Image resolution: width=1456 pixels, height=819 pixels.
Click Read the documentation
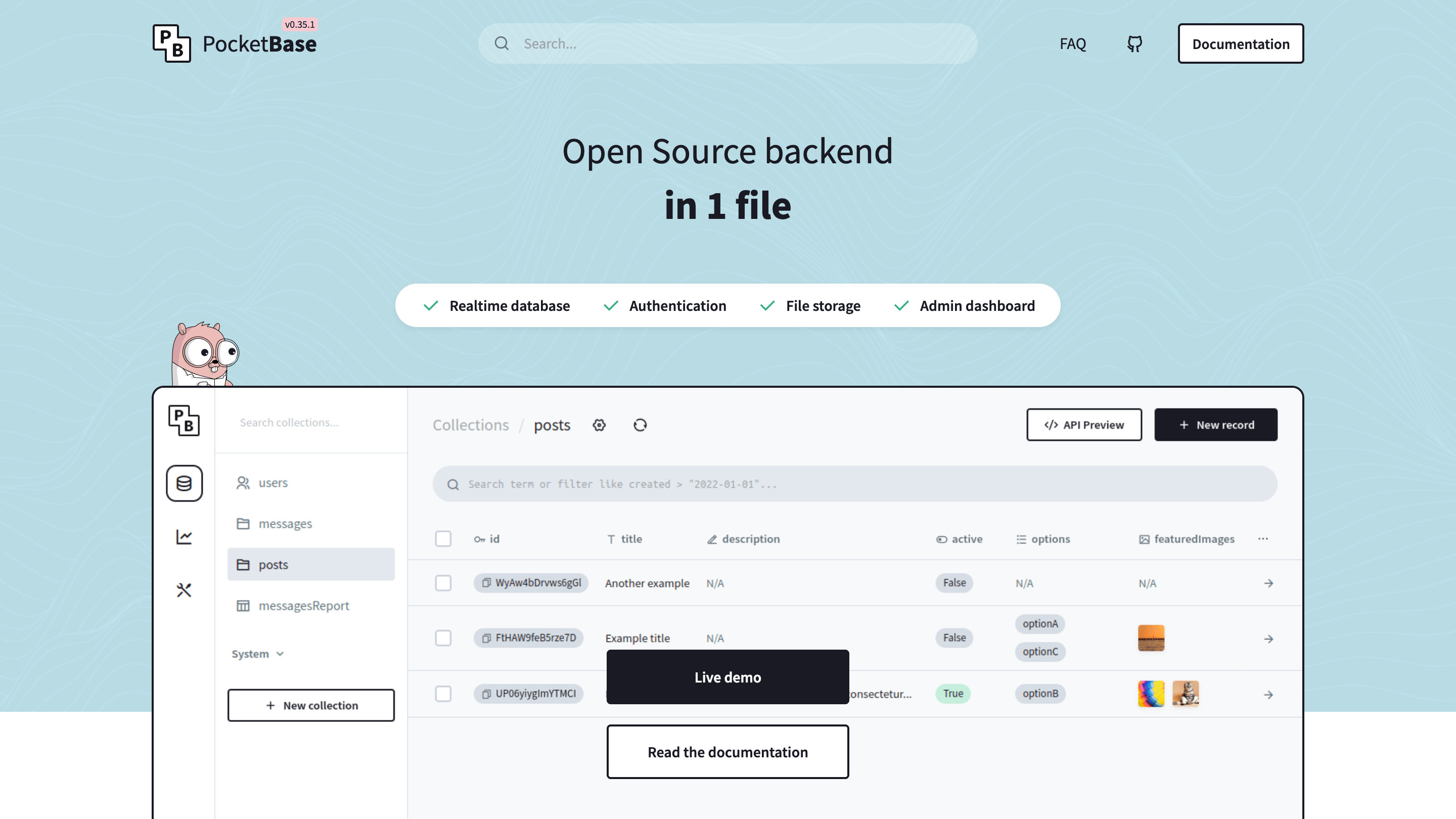[x=727, y=752]
